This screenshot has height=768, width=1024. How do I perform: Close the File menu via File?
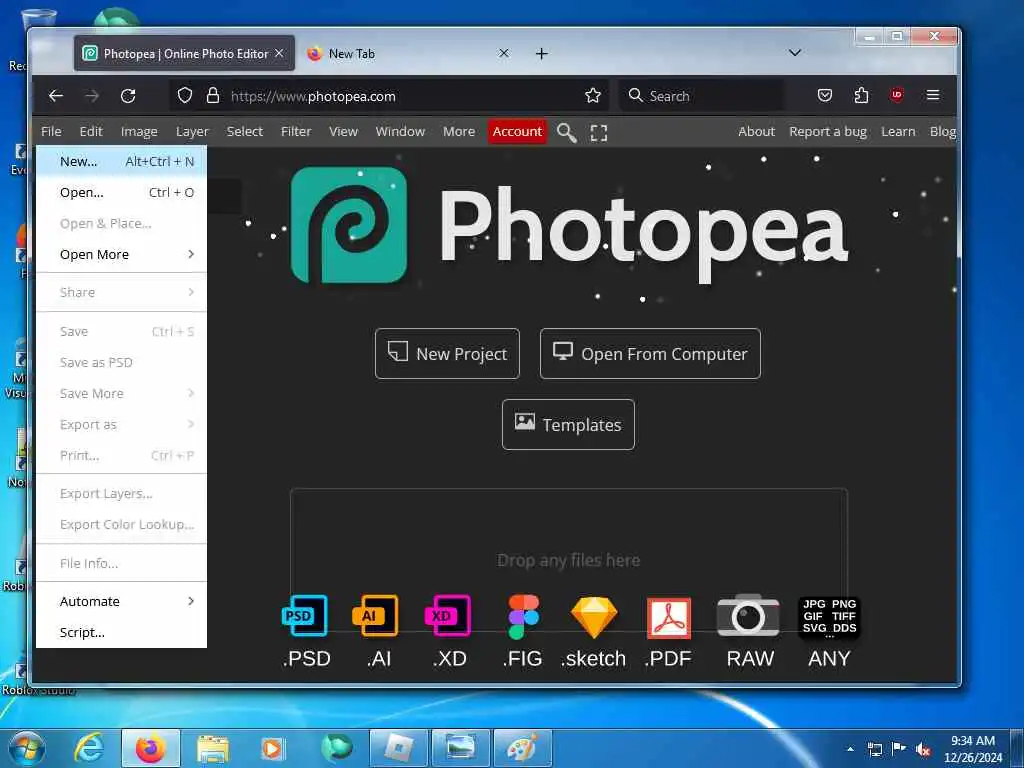[x=51, y=131]
